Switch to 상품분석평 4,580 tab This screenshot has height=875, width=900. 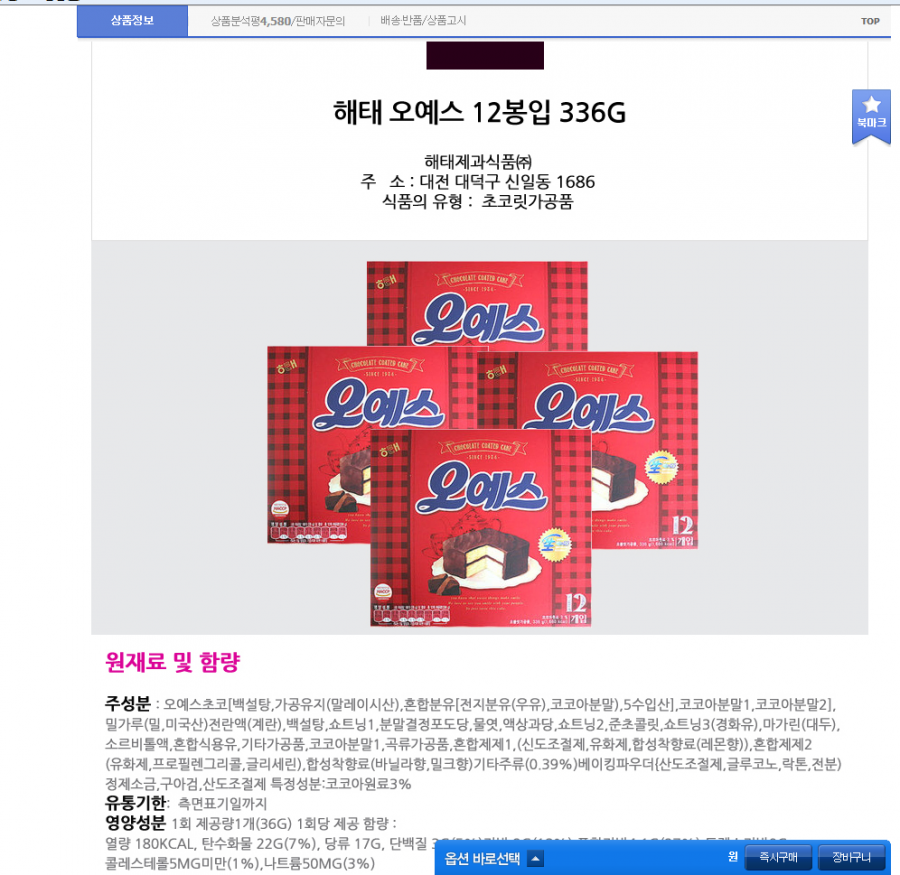coord(278,21)
